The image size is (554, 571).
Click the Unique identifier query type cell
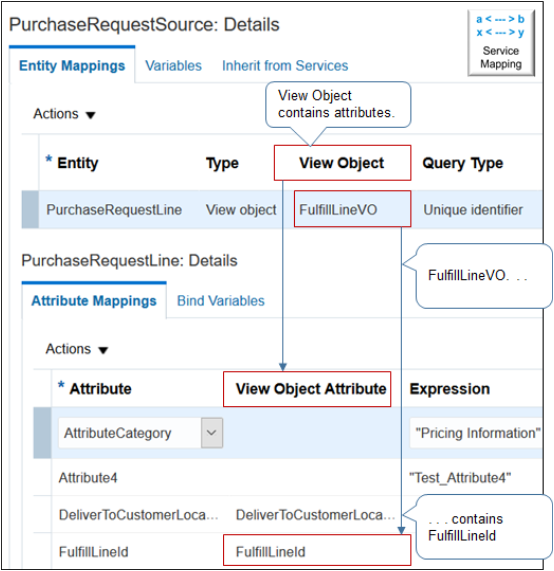coord(473,210)
